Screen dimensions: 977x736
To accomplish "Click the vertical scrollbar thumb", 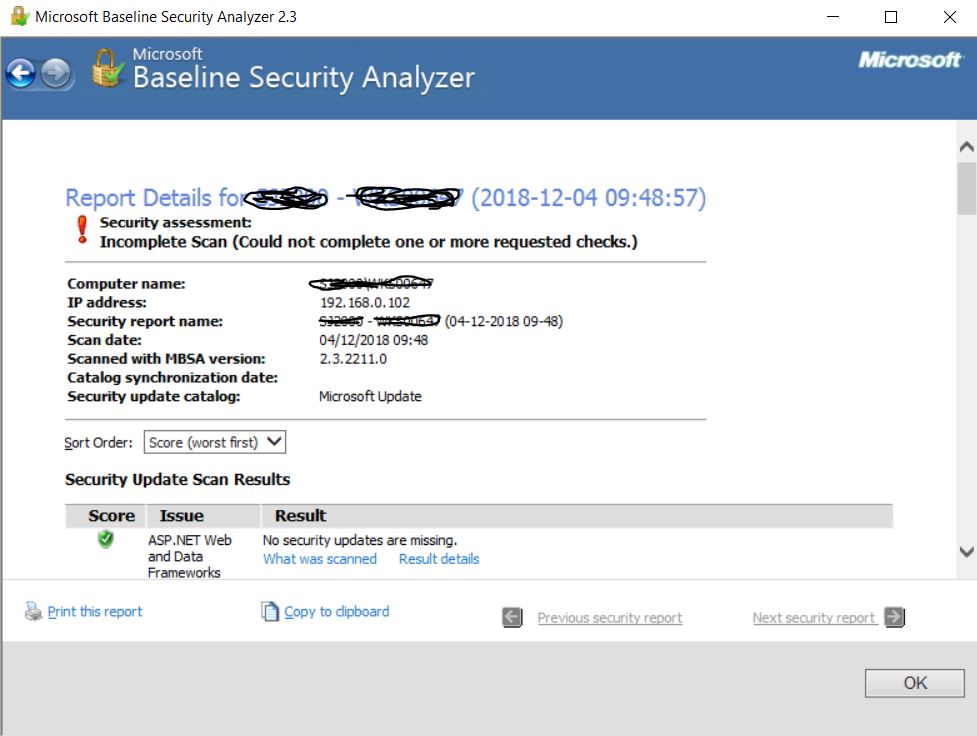I will coord(966,189).
